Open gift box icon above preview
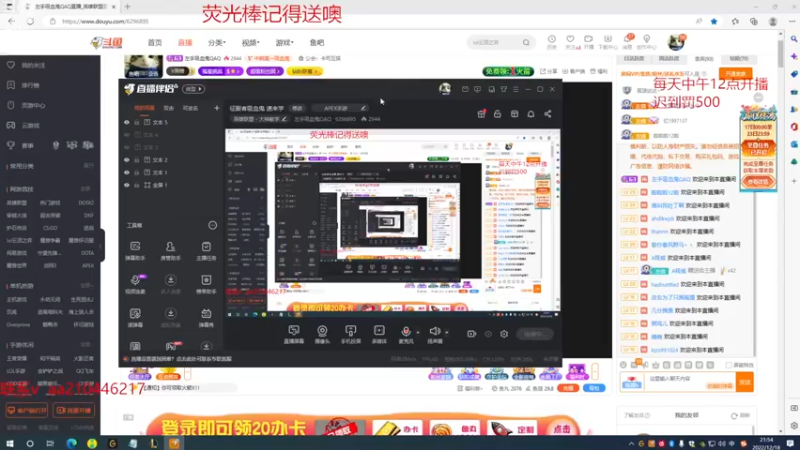This screenshot has height=450, width=800. coord(481,114)
